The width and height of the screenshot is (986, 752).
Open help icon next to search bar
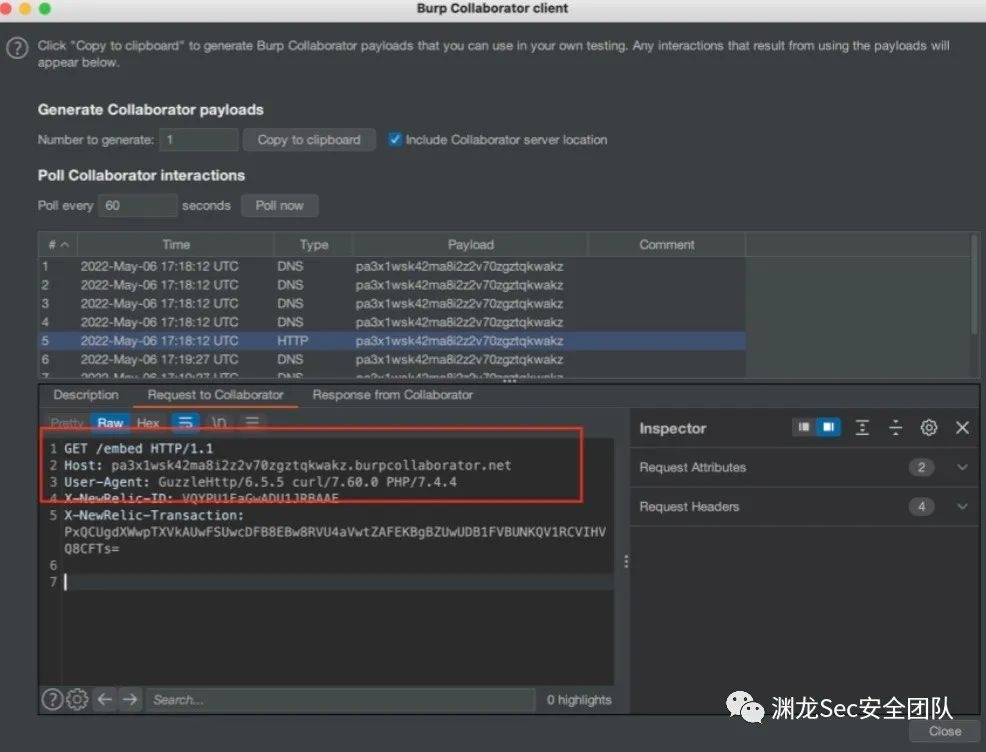pyautogui.click(x=52, y=699)
